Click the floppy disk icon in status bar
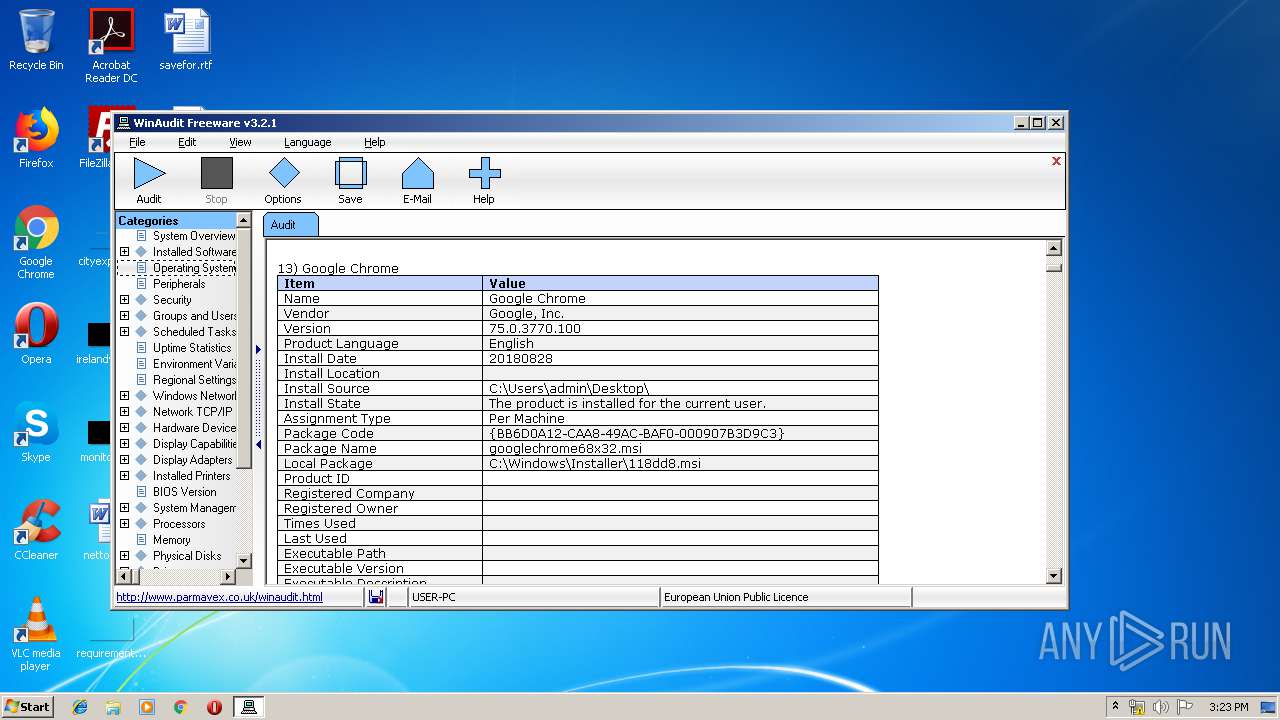 pyautogui.click(x=376, y=597)
